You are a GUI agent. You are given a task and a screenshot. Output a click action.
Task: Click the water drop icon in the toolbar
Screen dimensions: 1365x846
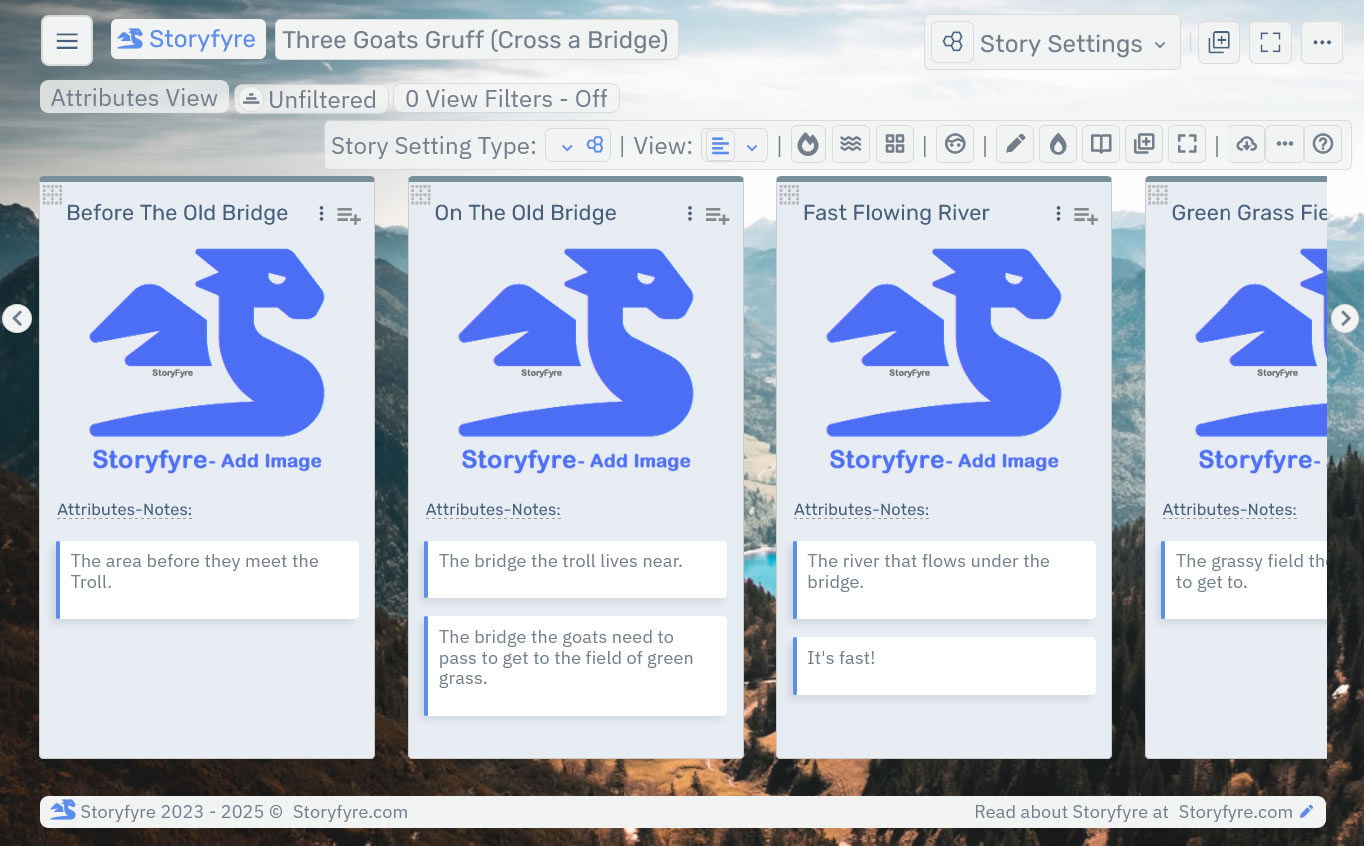coord(1057,143)
